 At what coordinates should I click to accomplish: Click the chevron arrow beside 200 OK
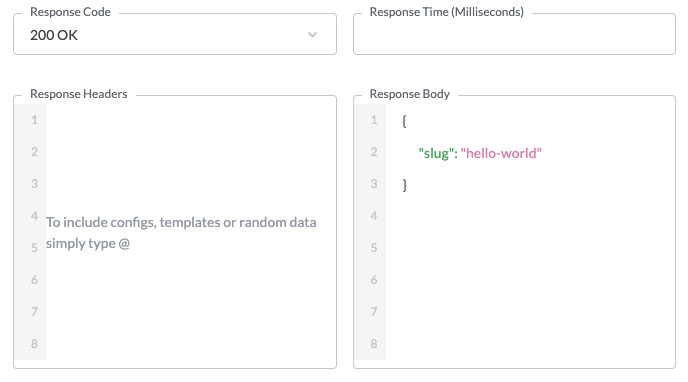[312, 35]
